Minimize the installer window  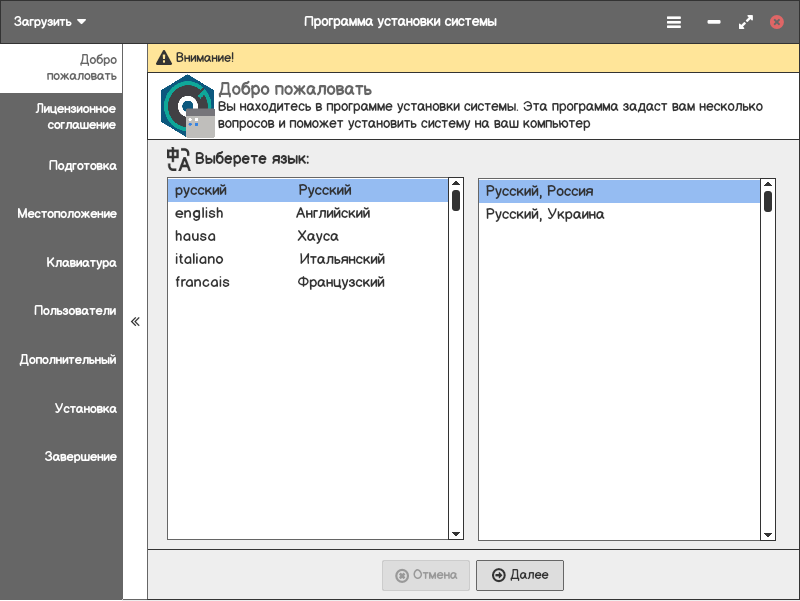click(x=714, y=22)
